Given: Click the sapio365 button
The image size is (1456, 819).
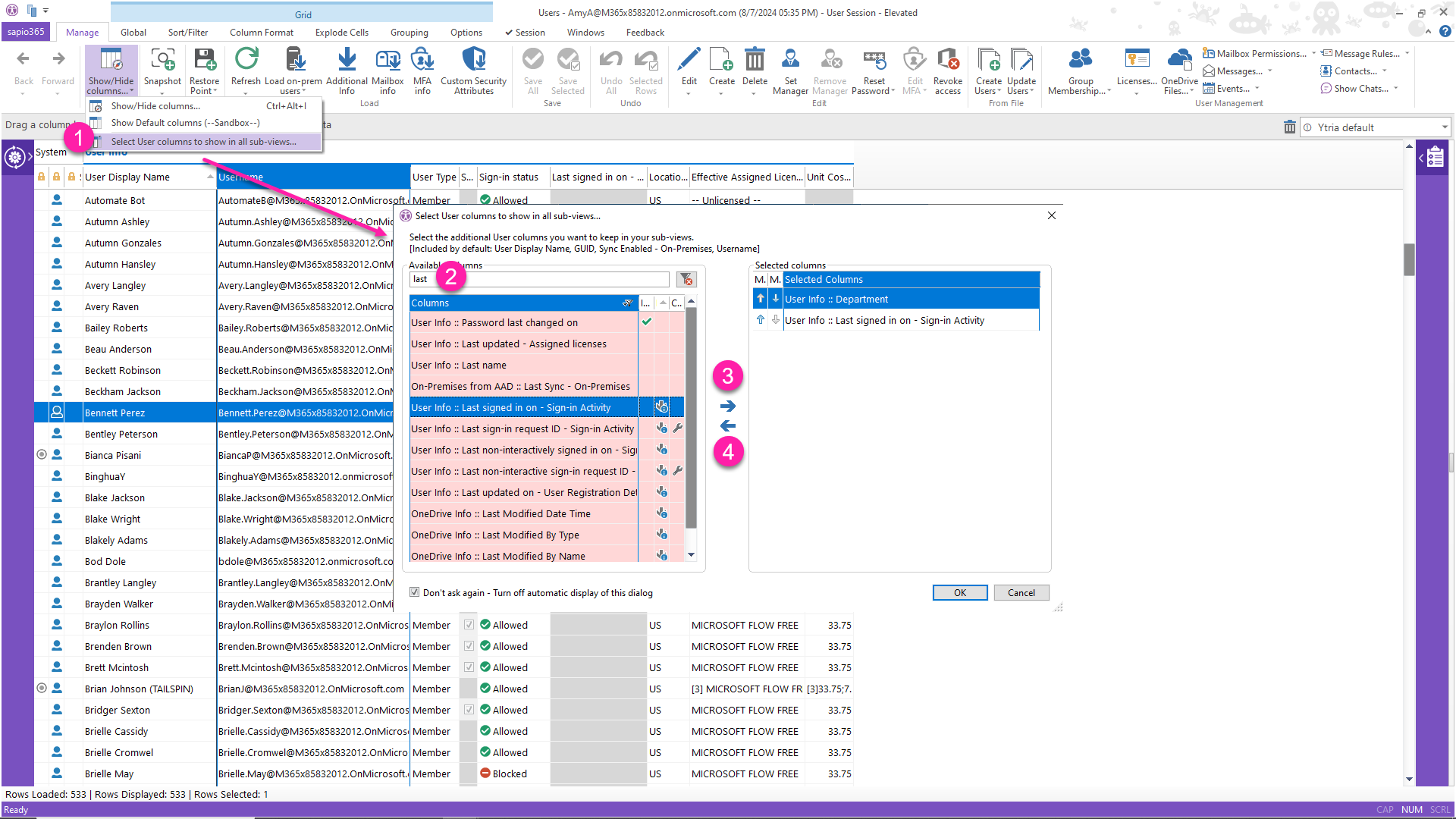Looking at the screenshot, I should click(27, 32).
